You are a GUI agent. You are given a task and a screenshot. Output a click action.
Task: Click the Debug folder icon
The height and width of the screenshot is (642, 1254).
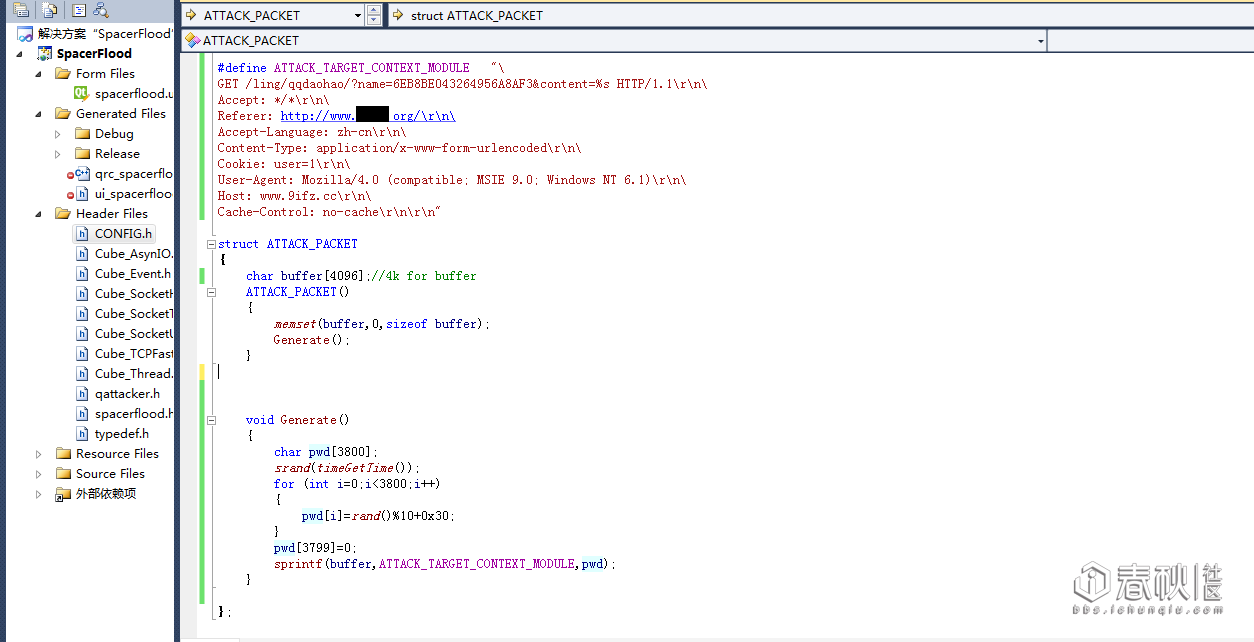(83, 133)
